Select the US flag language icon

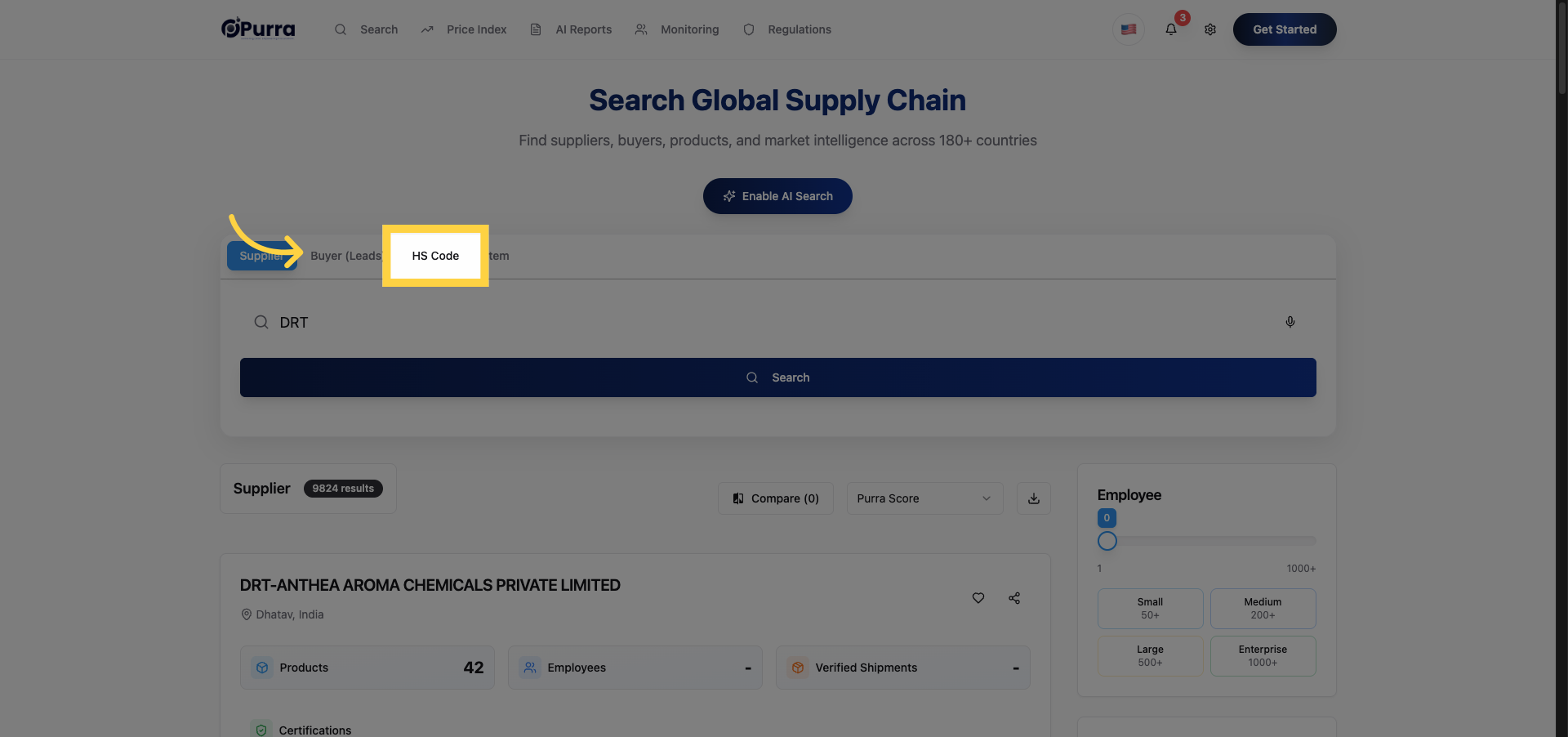click(x=1129, y=29)
